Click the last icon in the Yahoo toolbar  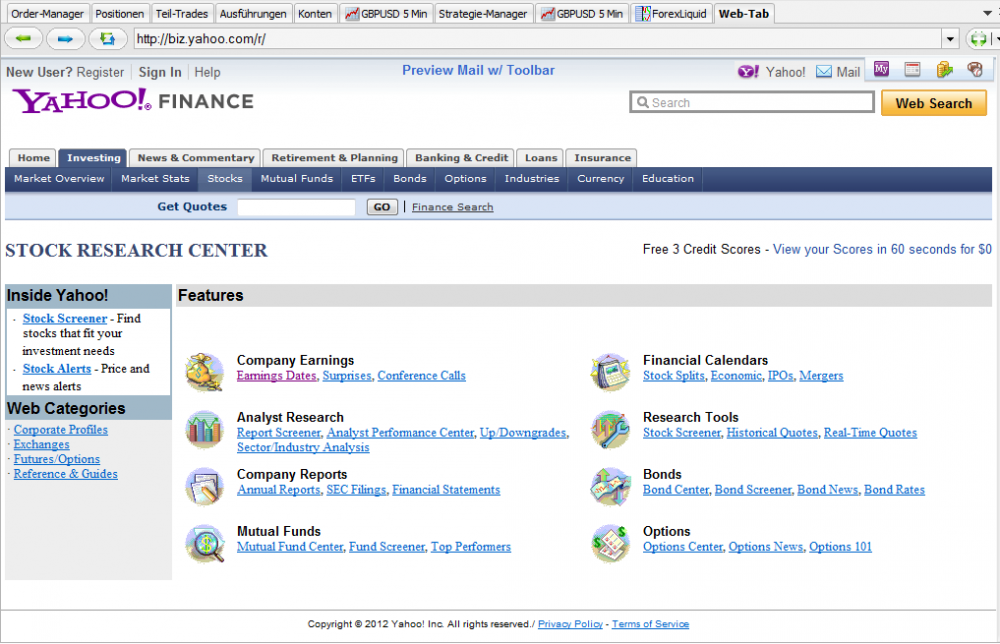(x=975, y=69)
